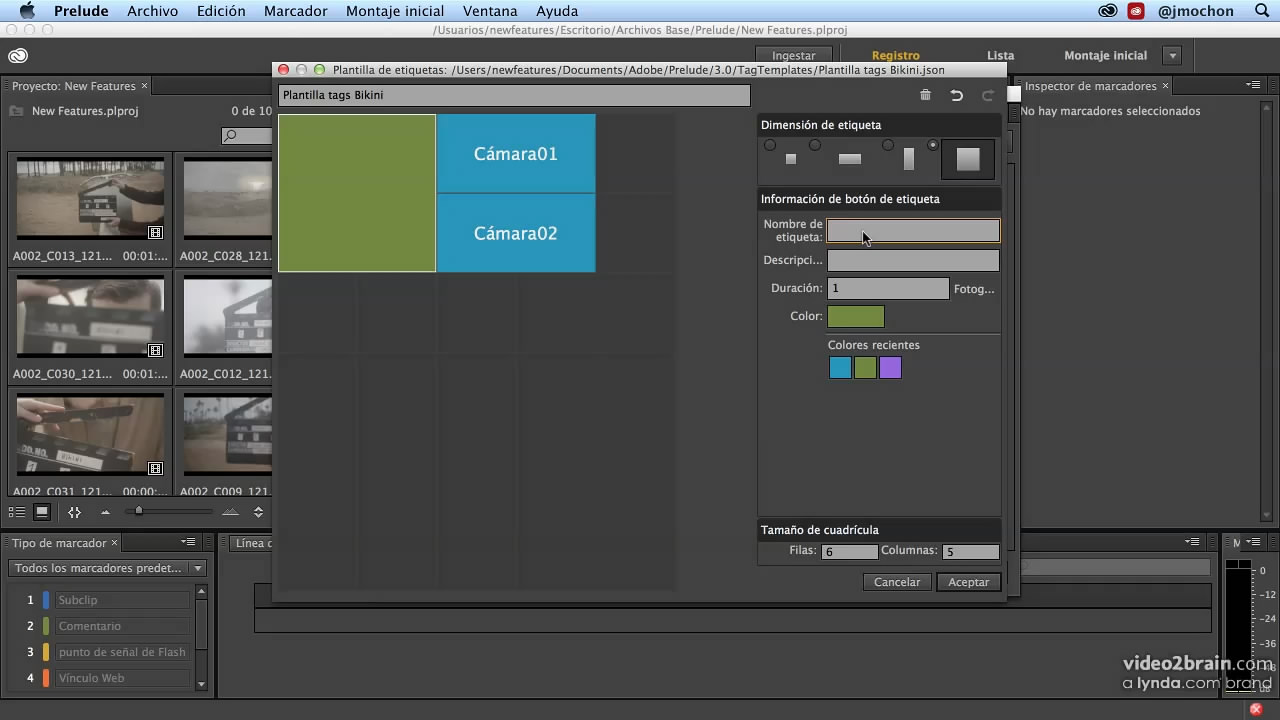Viewport: 1280px width, 720px height.
Task: Select the tall rectangle tag dimension radio
Action: coord(888,145)
